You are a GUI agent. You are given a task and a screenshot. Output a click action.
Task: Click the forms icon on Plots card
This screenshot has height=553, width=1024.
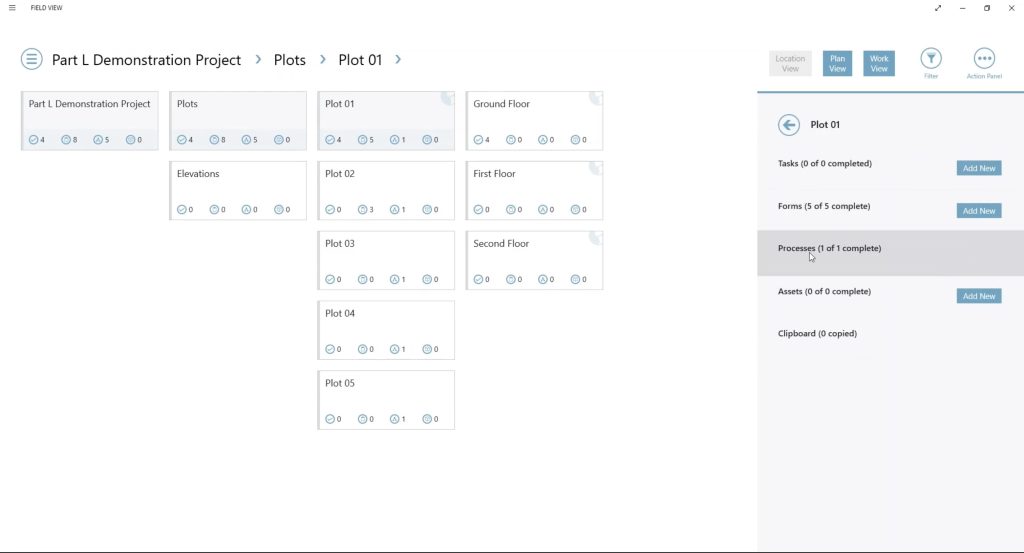coord(214,140)
